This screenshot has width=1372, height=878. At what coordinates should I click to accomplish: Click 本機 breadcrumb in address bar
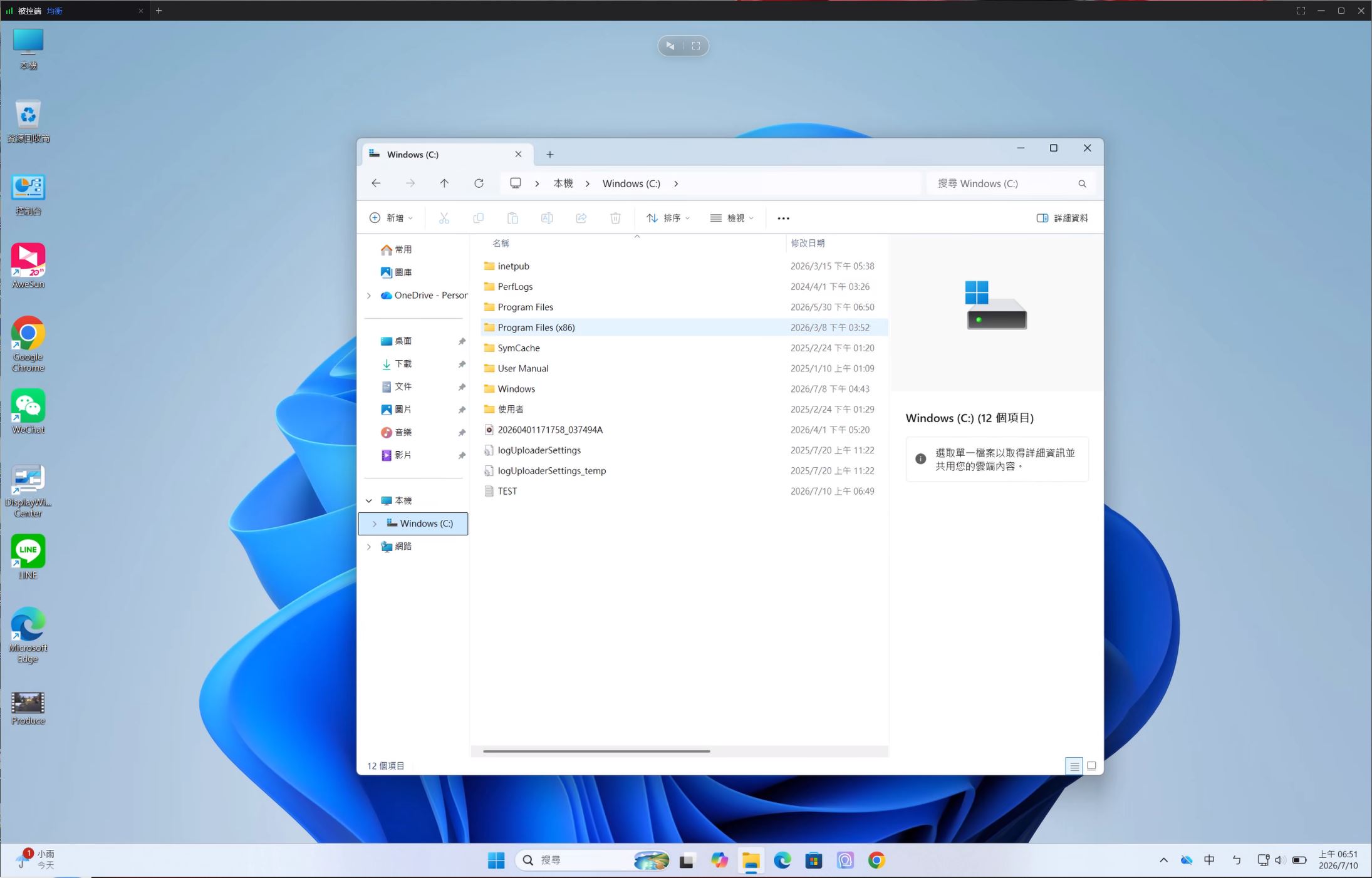563,183
